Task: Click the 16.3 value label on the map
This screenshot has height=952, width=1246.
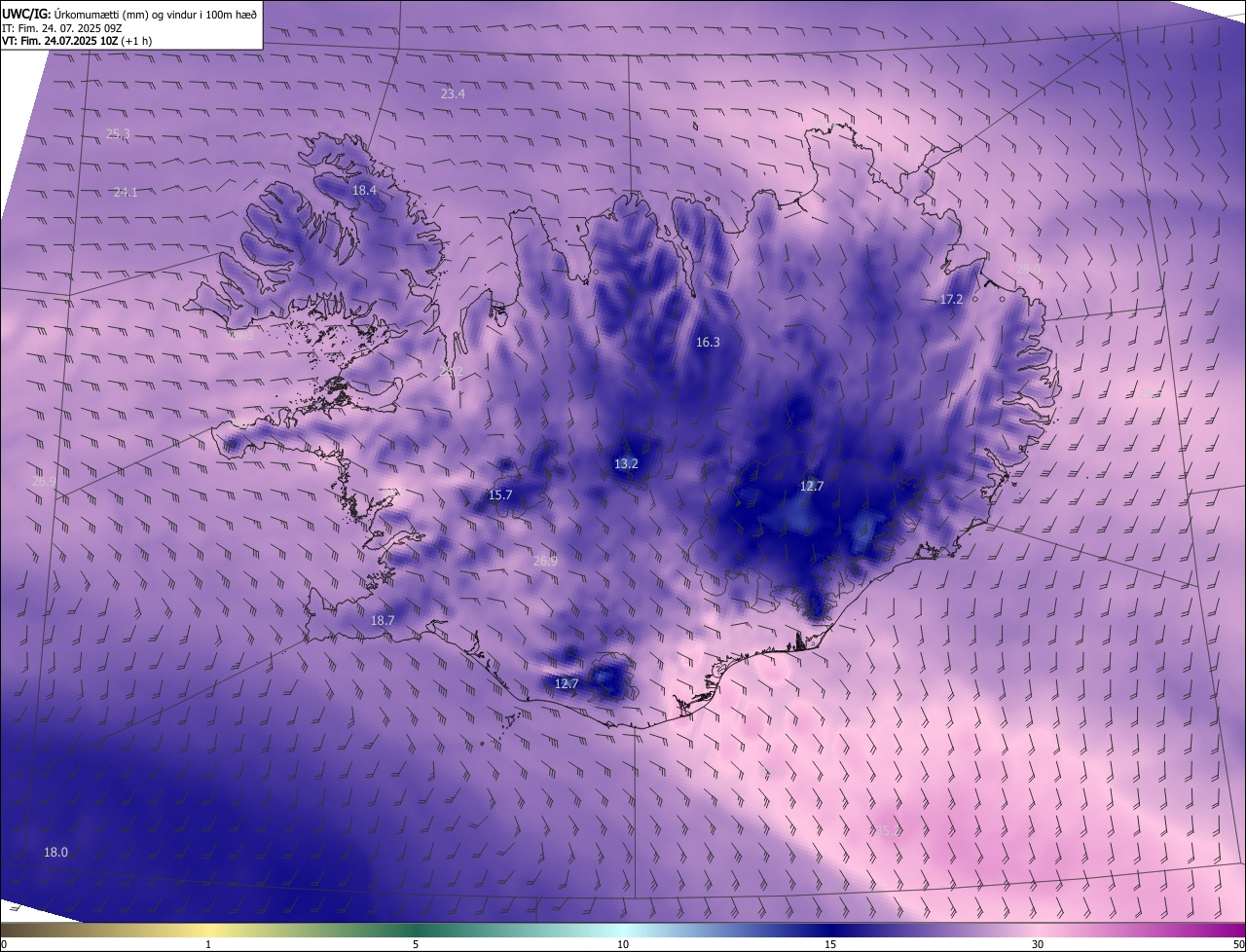Action: pyautogui.click(x=708, y=343)
